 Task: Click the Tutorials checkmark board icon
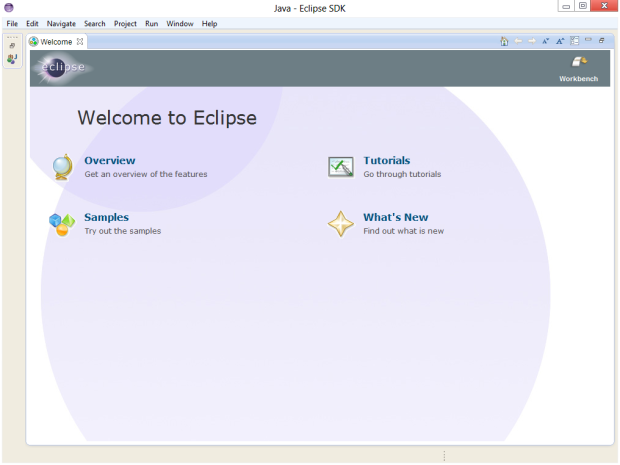point(340,167)
